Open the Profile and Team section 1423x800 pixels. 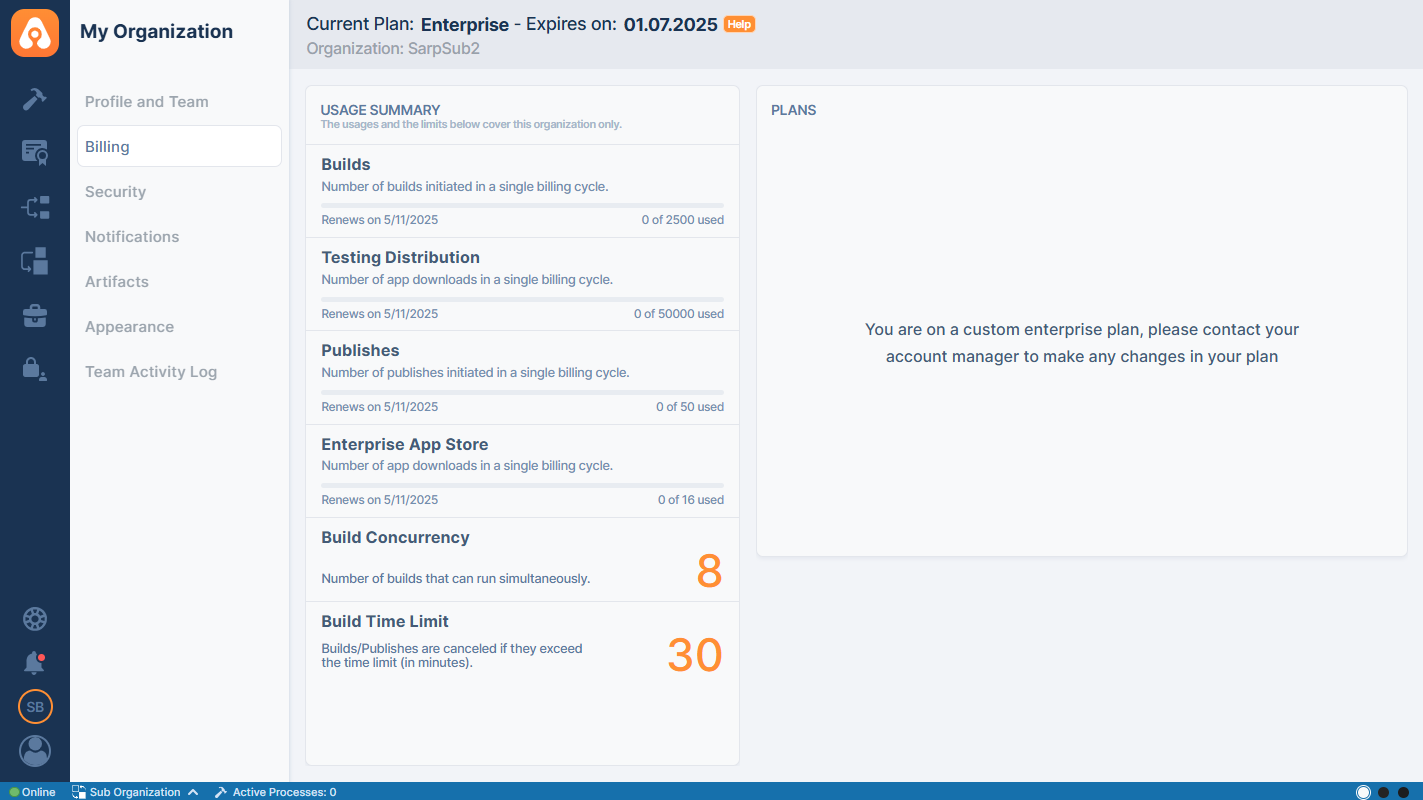pos(147,102)
